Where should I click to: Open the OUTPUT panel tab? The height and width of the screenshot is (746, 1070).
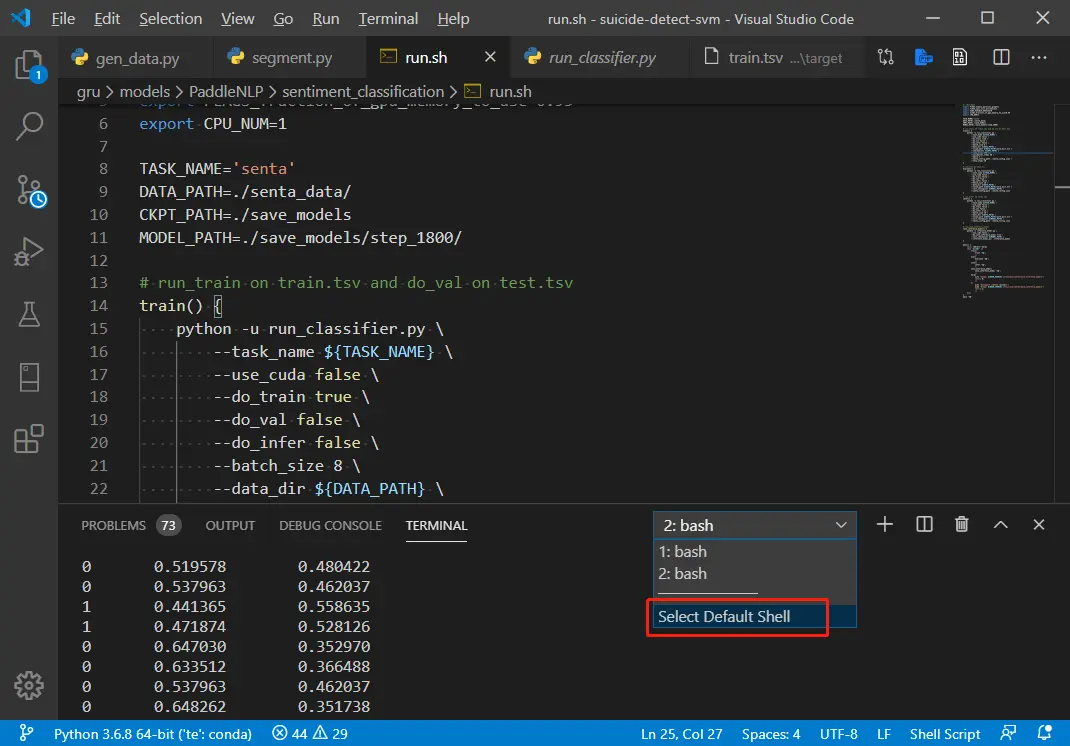(230, 526)
